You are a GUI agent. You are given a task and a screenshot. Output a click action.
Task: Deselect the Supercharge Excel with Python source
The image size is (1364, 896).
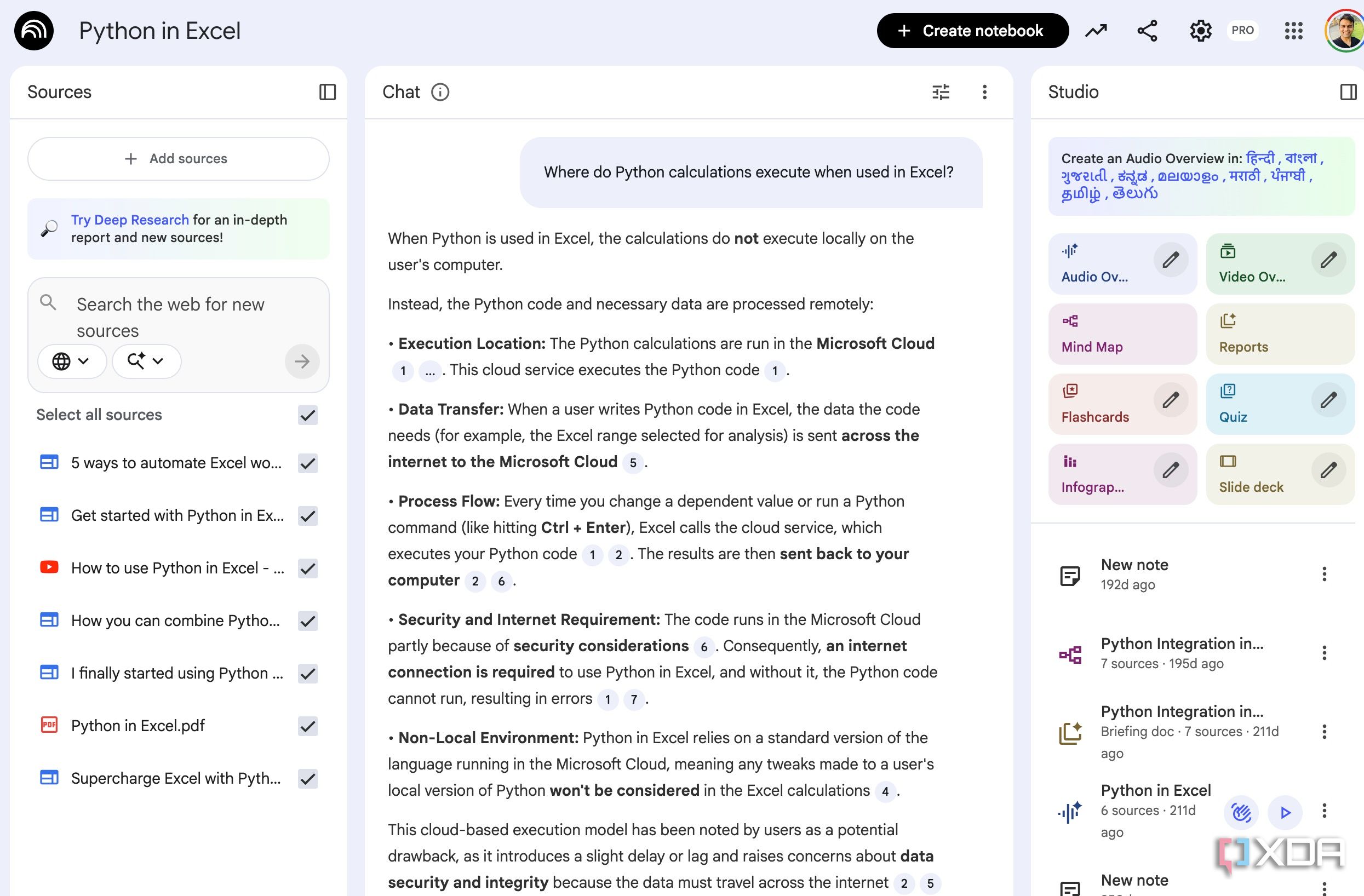click(308, 779)
